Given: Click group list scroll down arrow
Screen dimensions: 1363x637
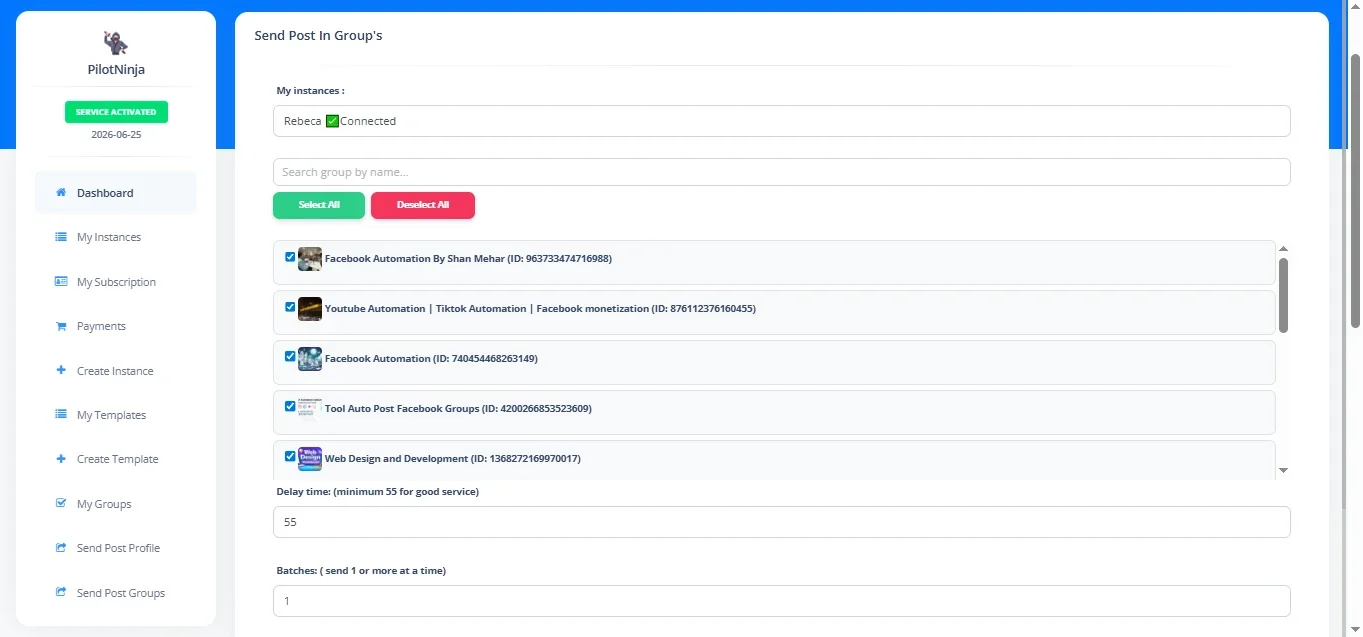Looking at the screenshot, I should click(x=1283, y=470).
